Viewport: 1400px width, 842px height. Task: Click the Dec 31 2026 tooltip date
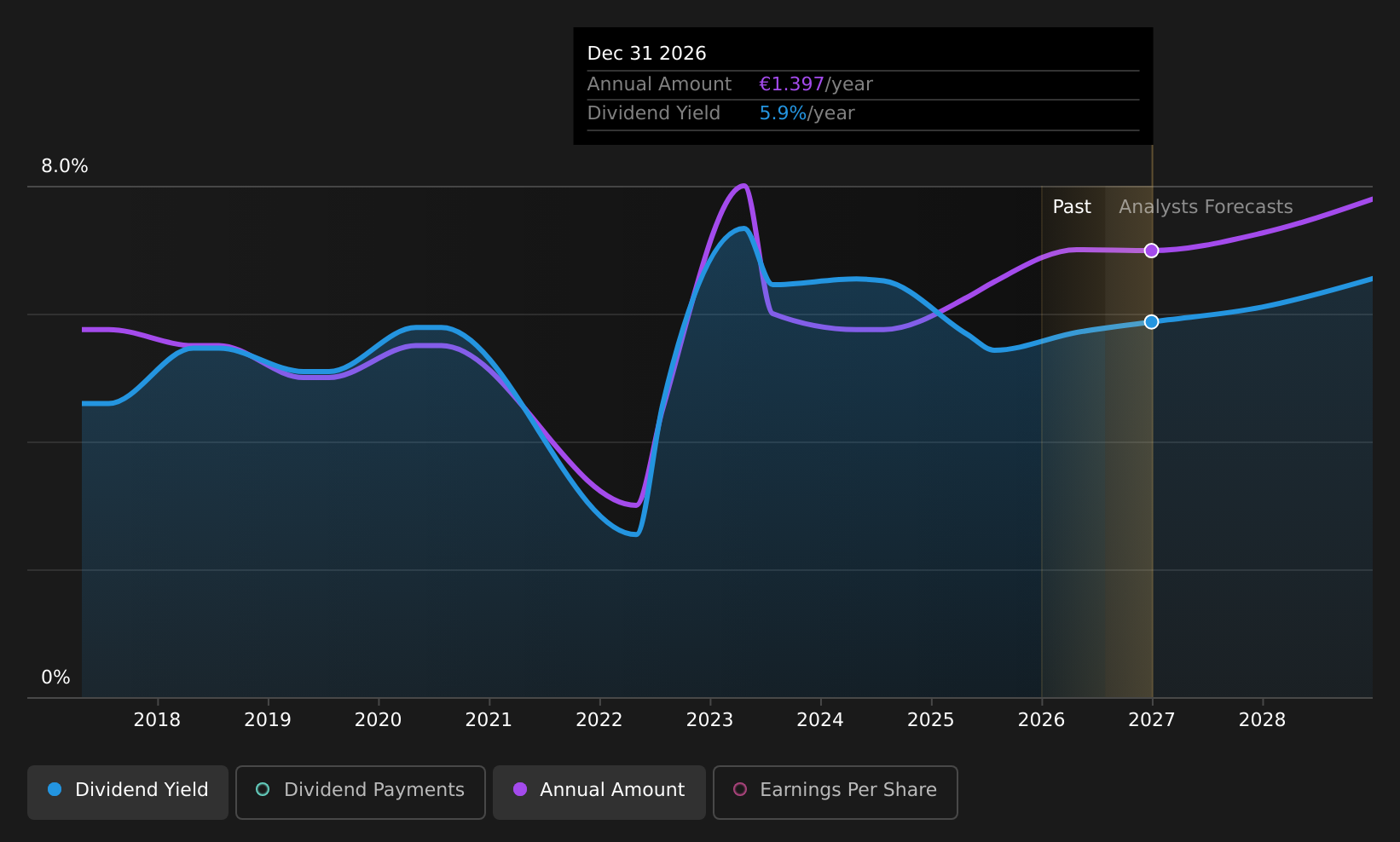click(647, 54)
